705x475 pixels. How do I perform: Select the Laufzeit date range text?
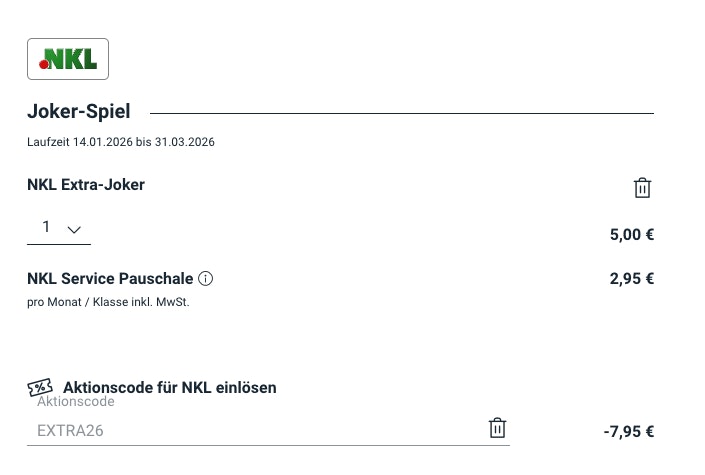click(121, 142)
